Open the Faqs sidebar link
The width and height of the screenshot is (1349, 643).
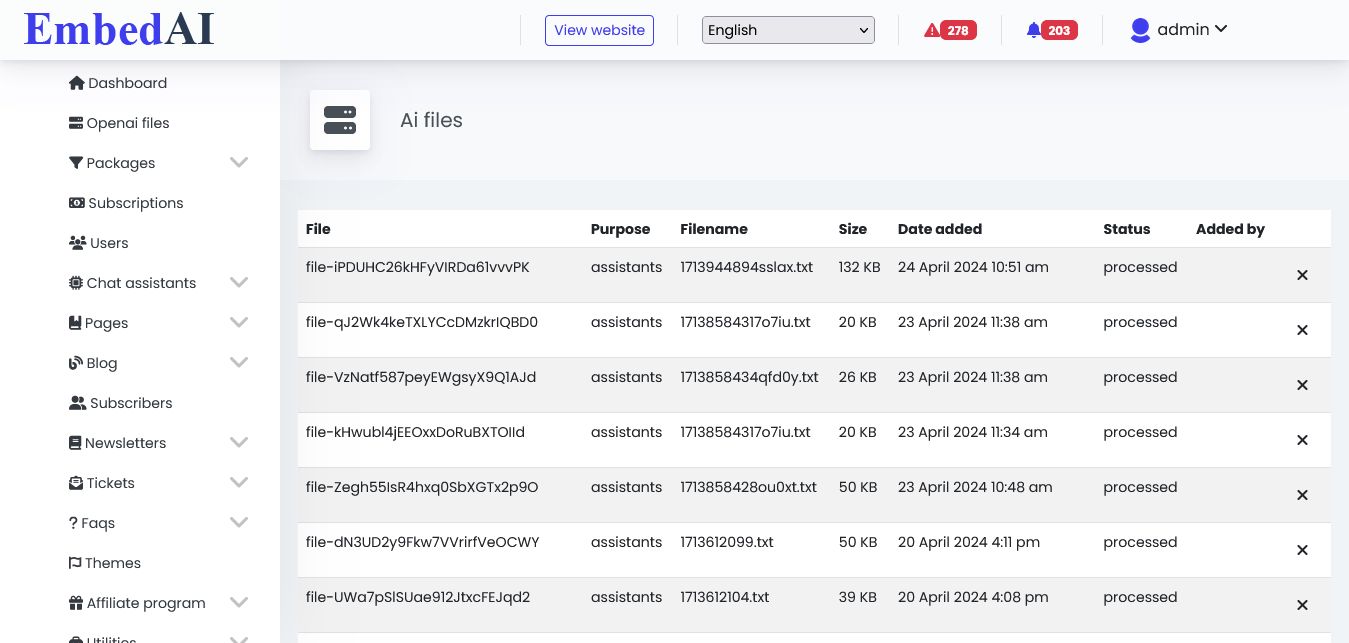[x=91, y=523]
